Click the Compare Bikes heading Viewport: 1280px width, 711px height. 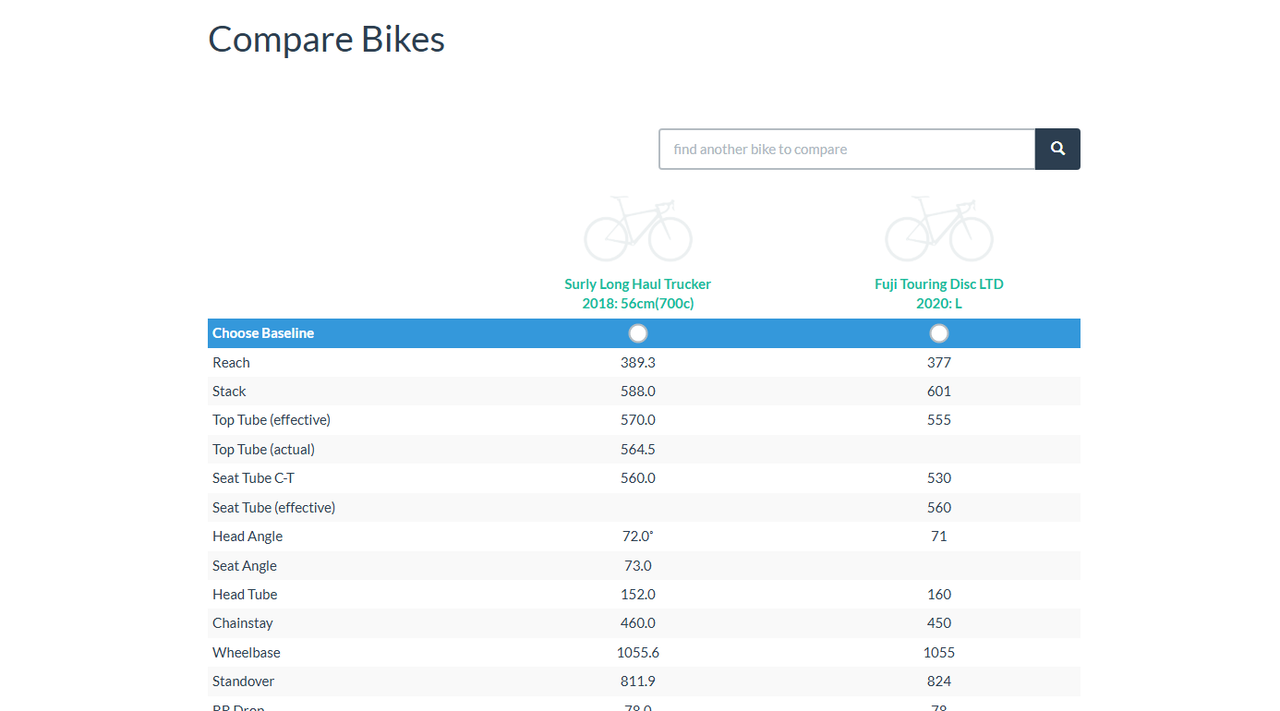[326, 39]
